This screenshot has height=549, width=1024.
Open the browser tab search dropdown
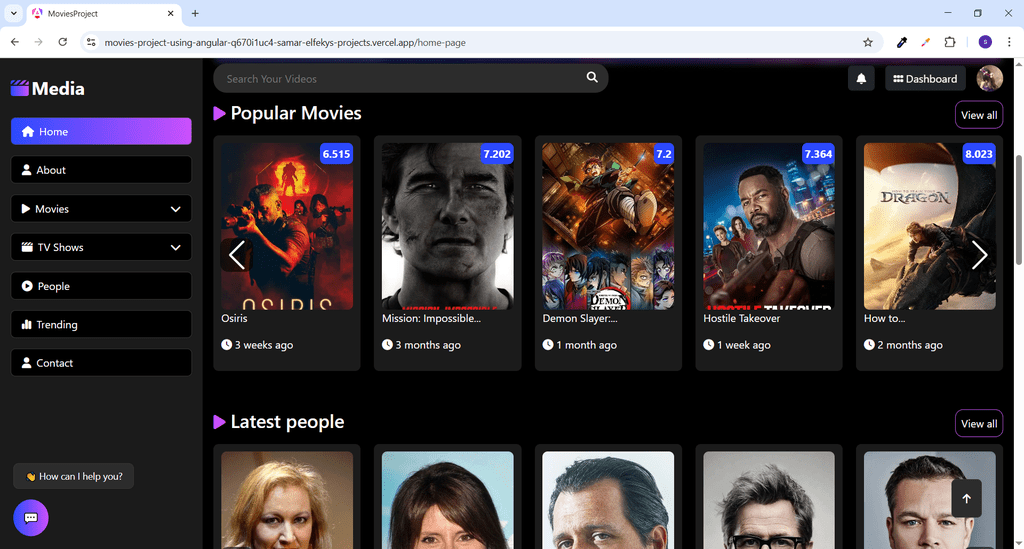click(13, 13)
